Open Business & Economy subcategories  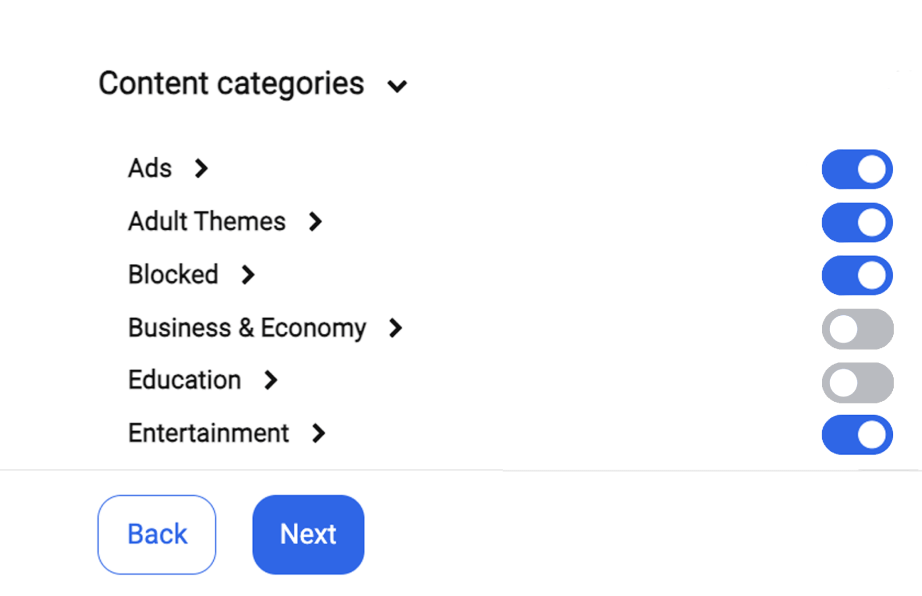(396, 328)
